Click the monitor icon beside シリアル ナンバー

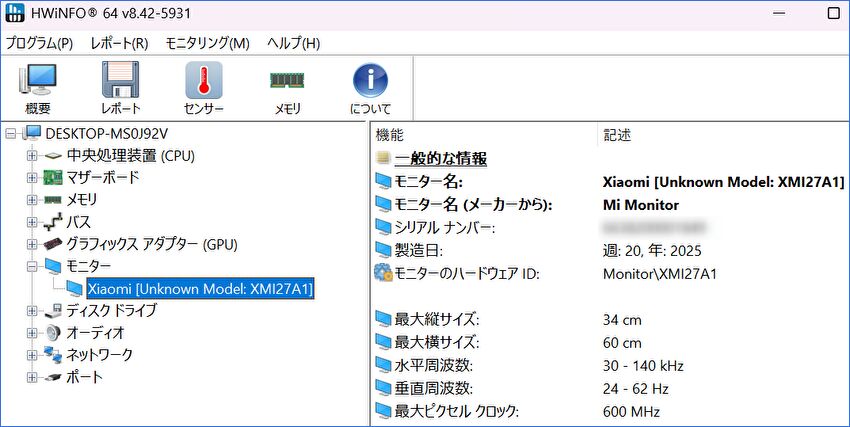(x=383, y=228)
